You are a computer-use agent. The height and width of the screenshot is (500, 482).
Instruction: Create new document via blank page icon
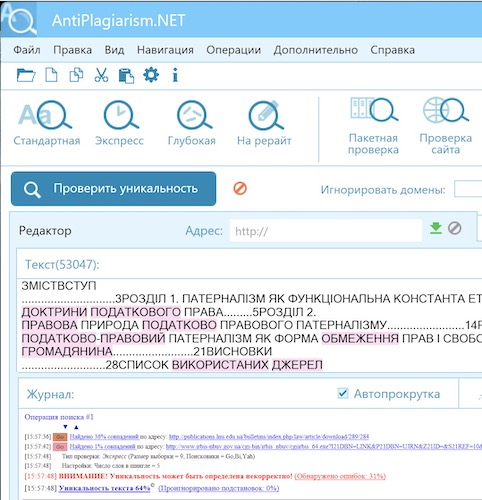click(51, 75)
